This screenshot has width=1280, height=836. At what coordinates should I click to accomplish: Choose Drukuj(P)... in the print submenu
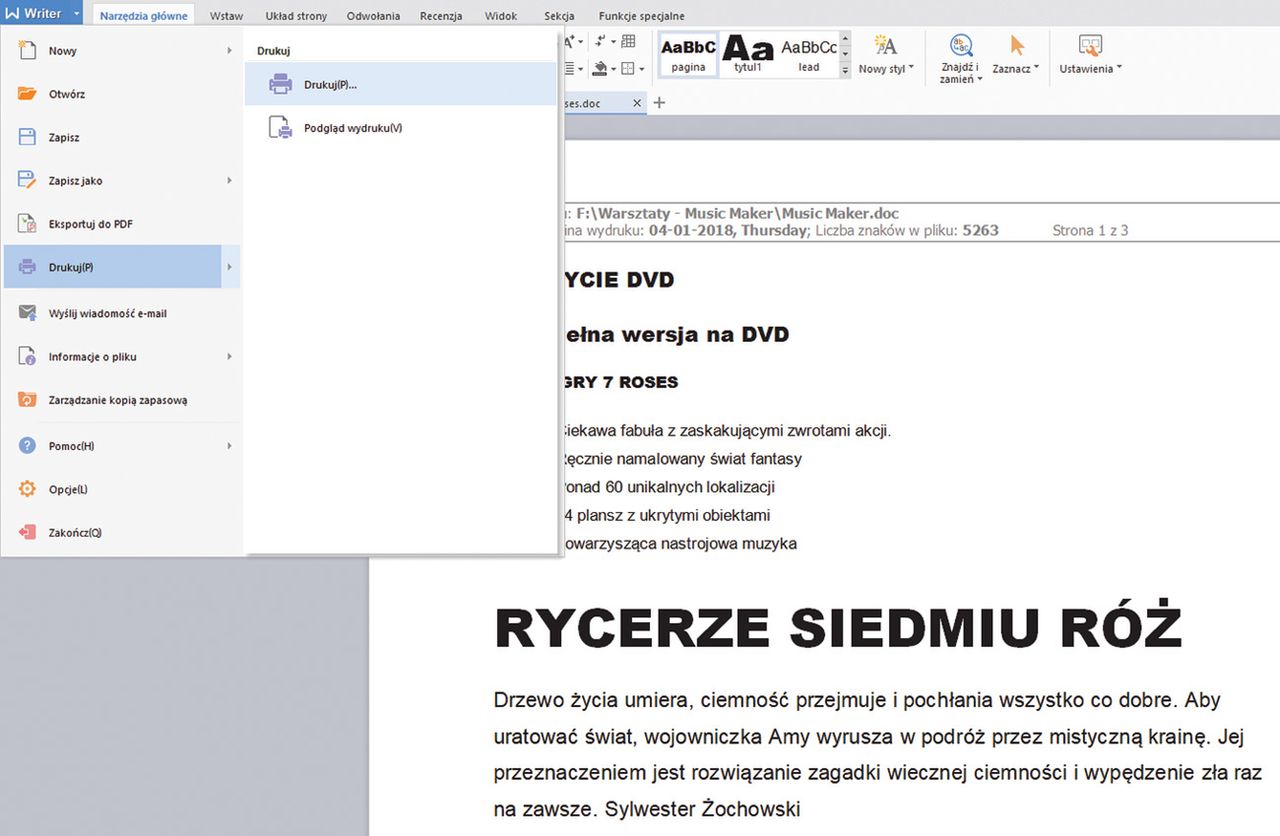(401, 85)
